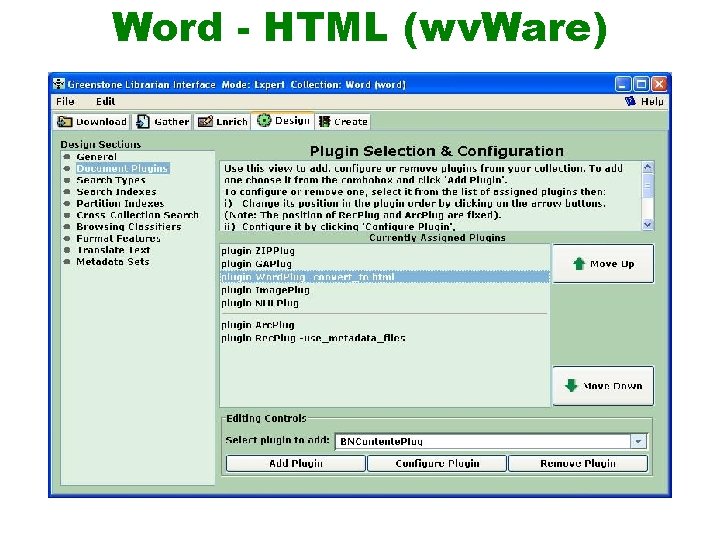Select the Metadata Sets section
The width and height of the screenshot is (720, 540).
click(112, 262)
